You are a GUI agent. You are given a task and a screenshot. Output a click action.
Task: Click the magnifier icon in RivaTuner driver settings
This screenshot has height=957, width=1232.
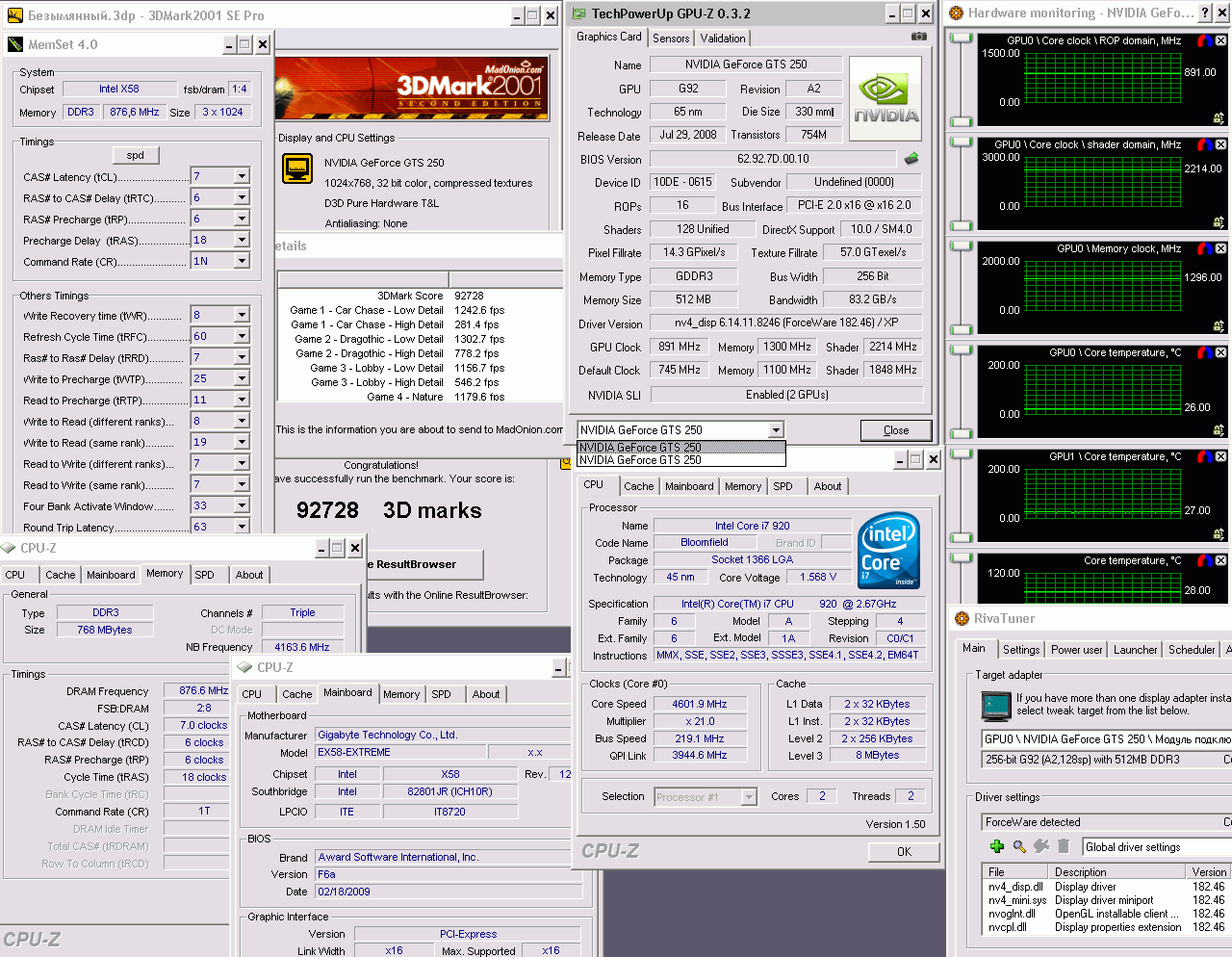[1019, 846]
